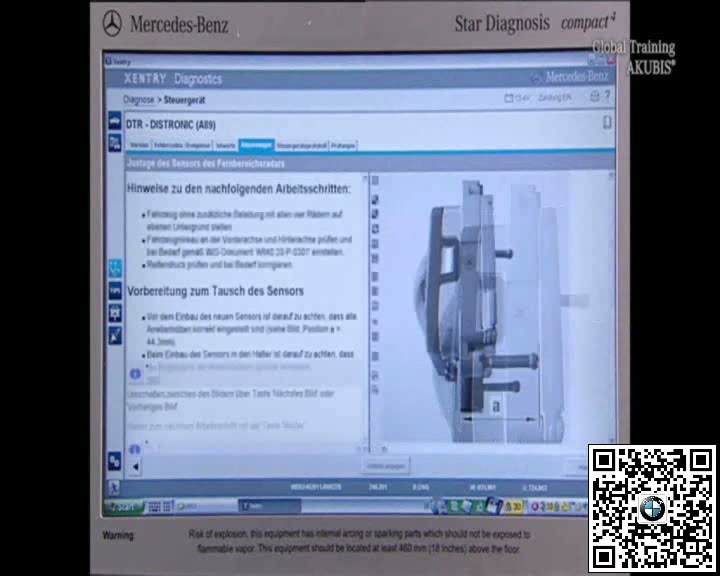
Task: Open the Istwerte tab
Action: (225, 146)
